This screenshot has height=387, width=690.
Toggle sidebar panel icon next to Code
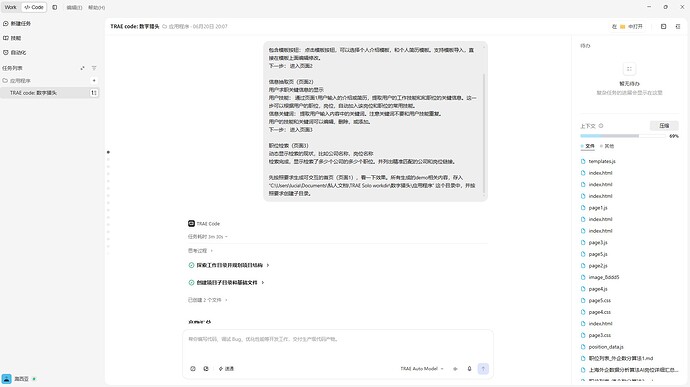coord(55,7)
